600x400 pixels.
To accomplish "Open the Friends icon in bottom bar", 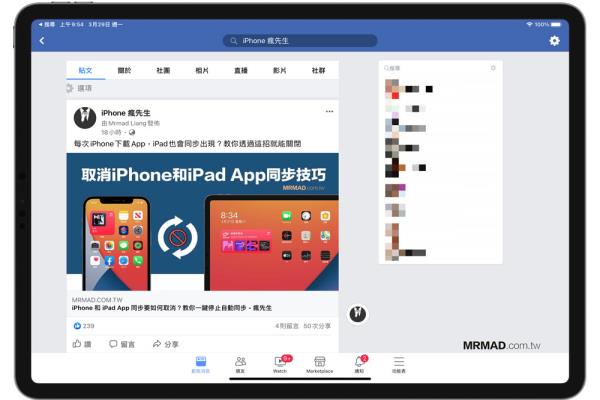I will tap(240, 364).
